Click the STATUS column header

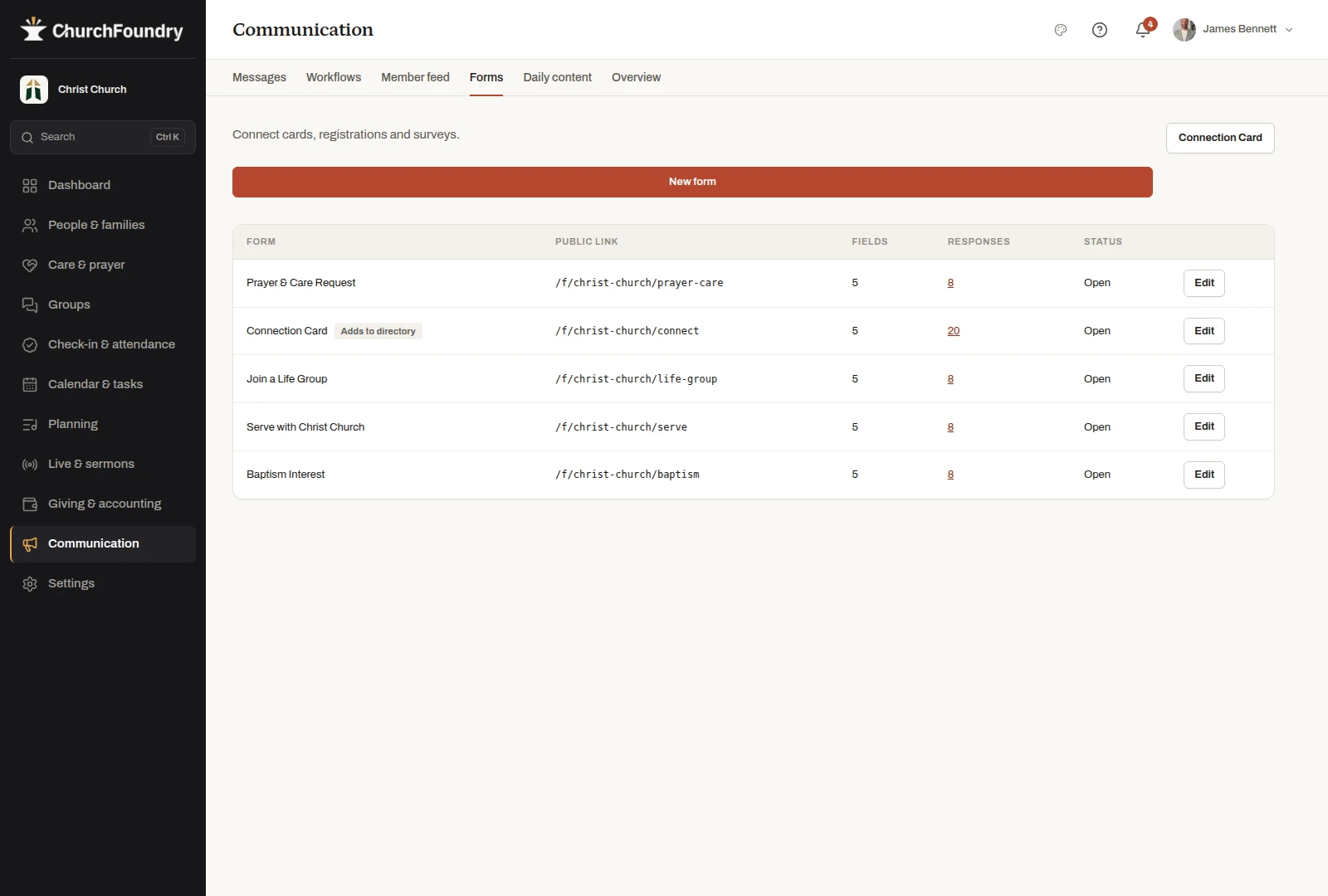[1102, 242]
